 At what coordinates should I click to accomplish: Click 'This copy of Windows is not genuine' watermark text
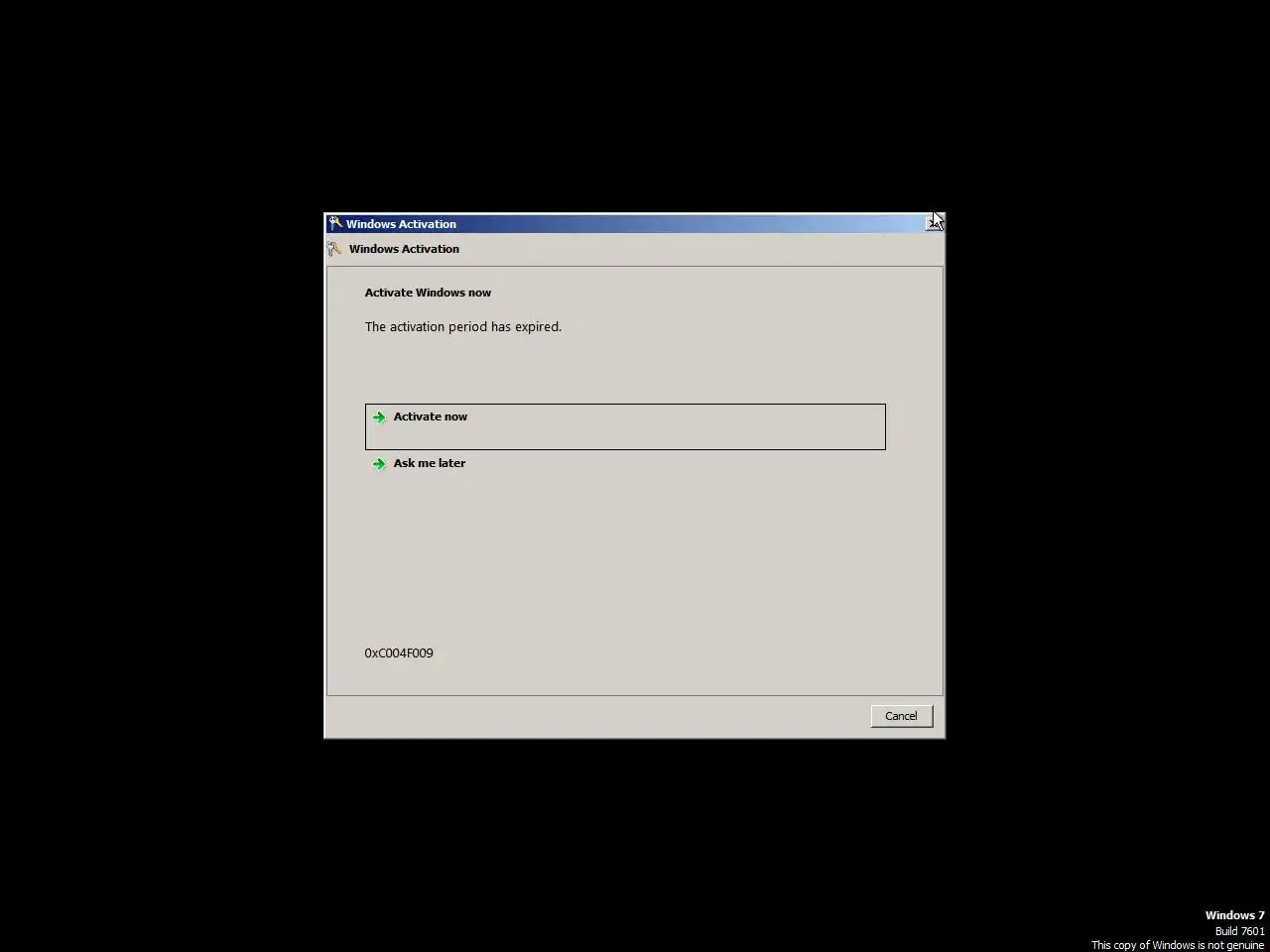click(1178, 945)
